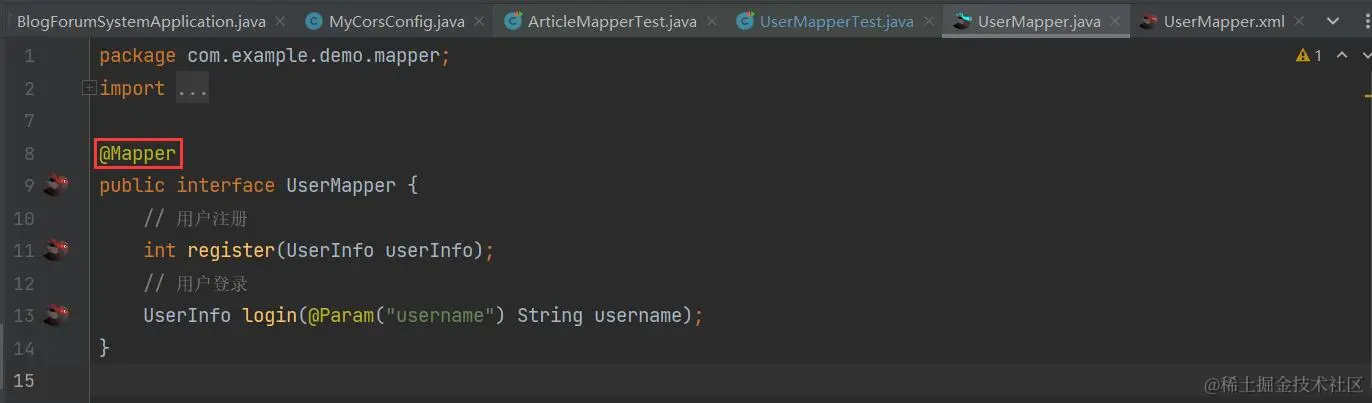Switch to the ArticleMapperTest.java tab

point(612,21)
